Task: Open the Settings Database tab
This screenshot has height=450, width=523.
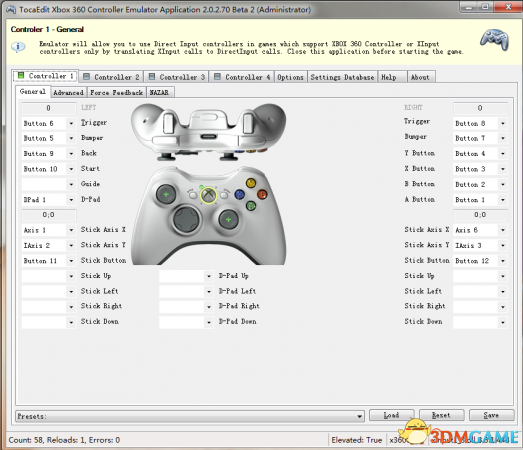Action: [x=342, y=77]
